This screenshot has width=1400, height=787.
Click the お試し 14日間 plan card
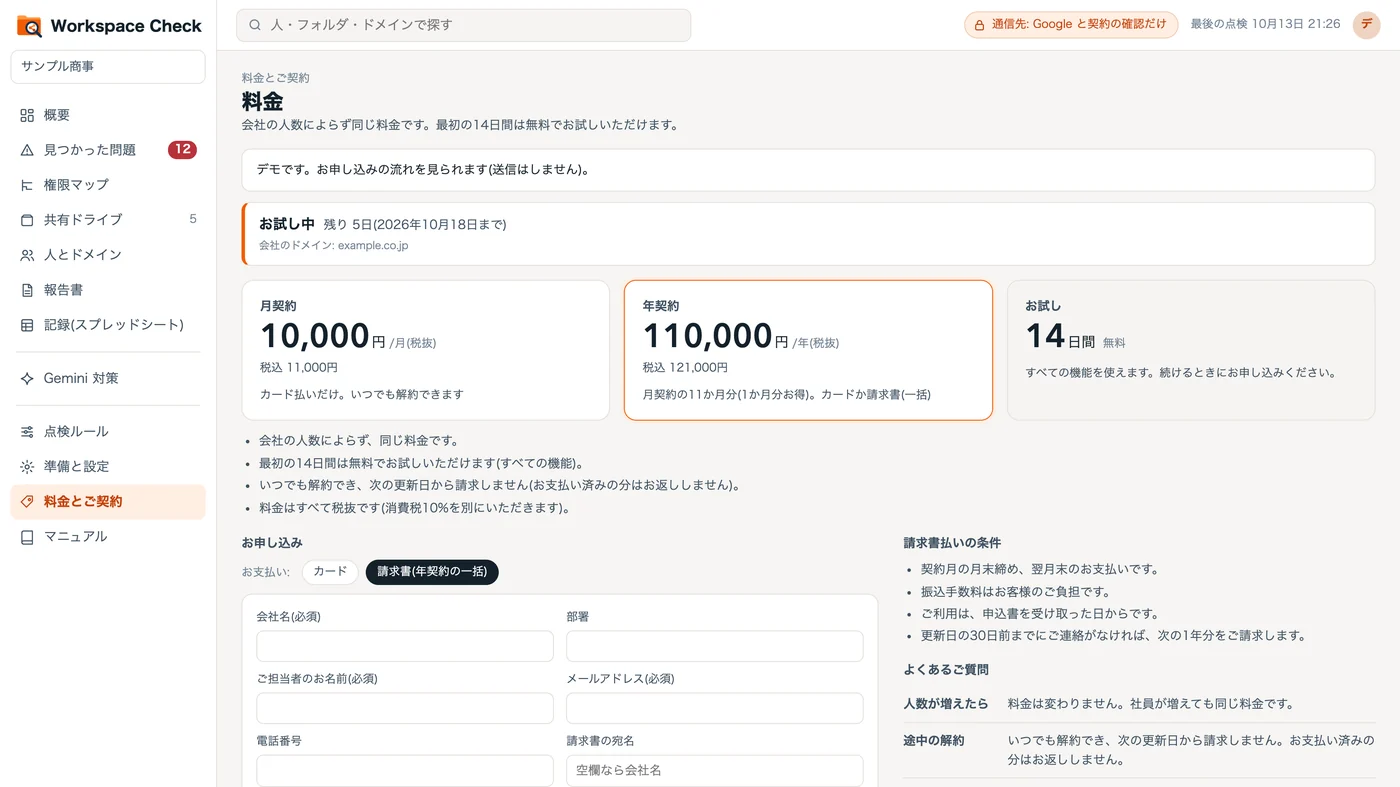click(1191, 350)
